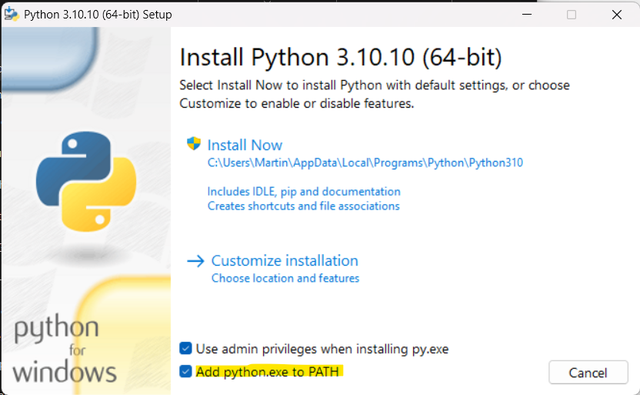This screenshot has height=395, width=640.
Task: Click the disabled maximize window icon
Action: click(x=571, y=15)
